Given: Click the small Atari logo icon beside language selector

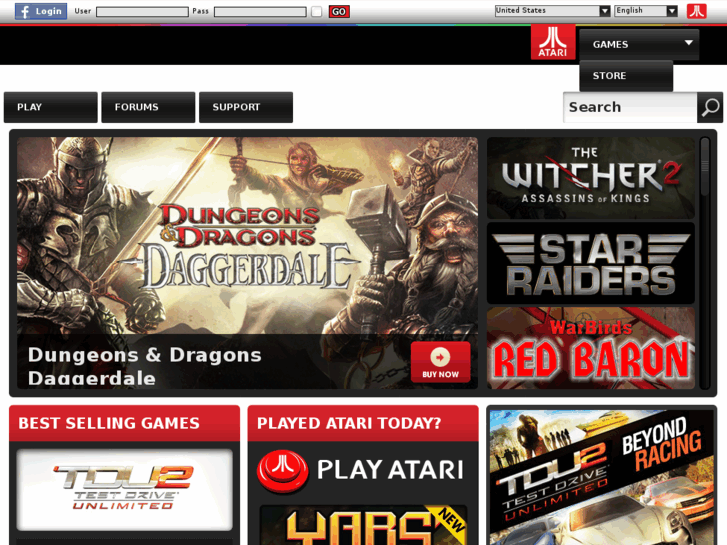Looking at the screenshot, I should [696, 11].
